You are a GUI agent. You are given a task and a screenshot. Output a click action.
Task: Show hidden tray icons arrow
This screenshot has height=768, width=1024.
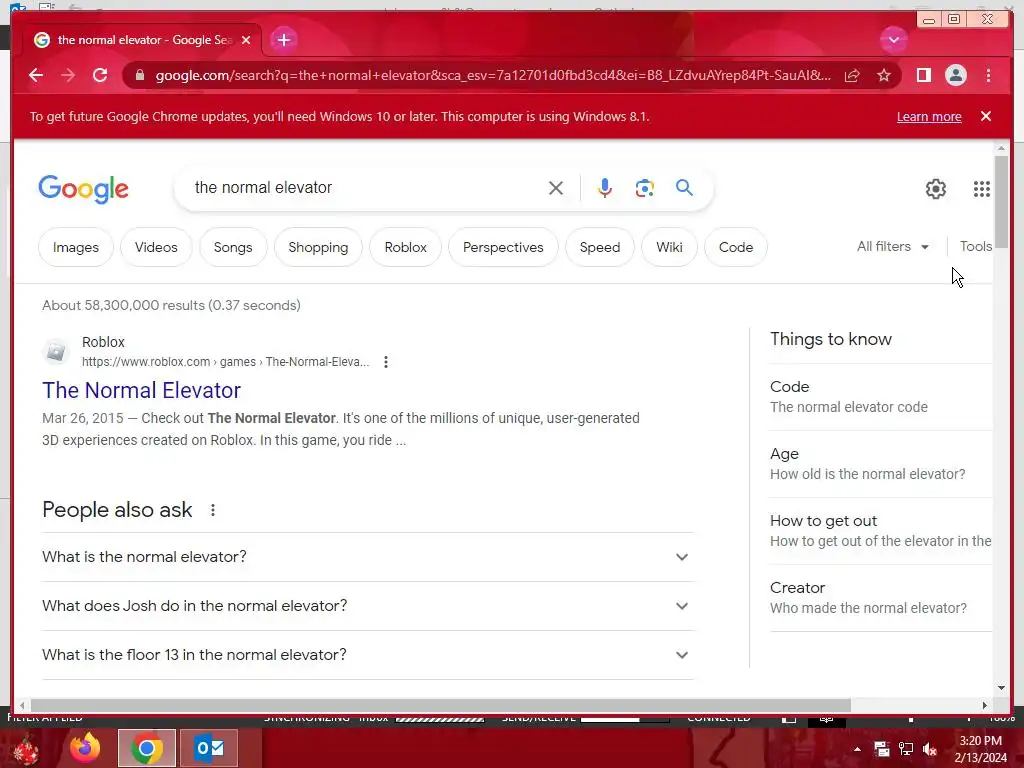coord(857,749)
